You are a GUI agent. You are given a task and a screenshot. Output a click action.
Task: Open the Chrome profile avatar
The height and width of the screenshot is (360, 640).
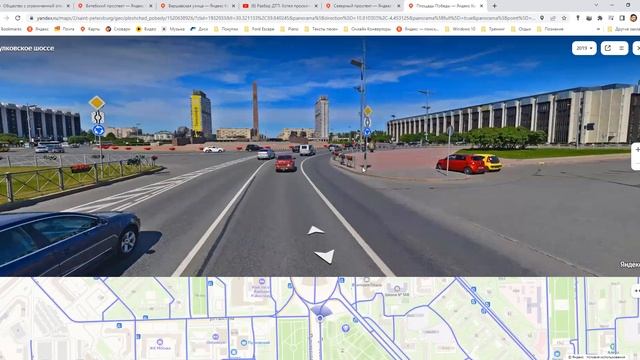click(x=633, y=18)
